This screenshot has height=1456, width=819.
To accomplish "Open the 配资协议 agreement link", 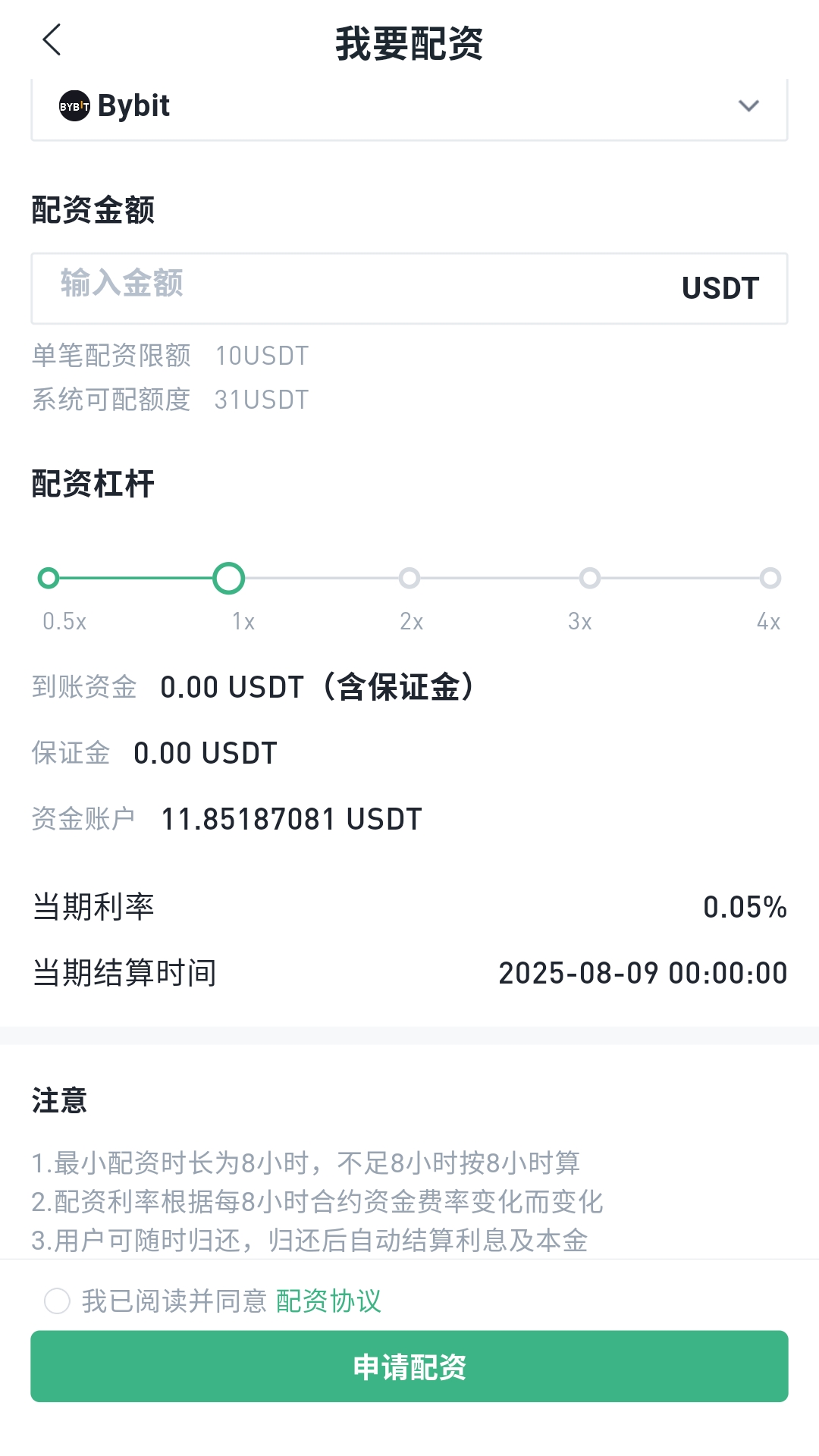I will tap(328, 1301).
